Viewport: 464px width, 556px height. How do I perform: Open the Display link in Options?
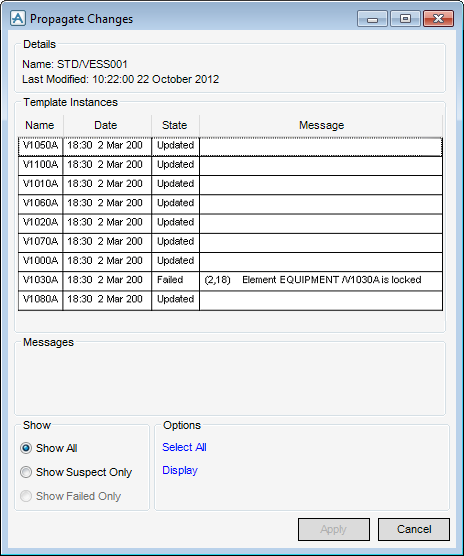180,470
